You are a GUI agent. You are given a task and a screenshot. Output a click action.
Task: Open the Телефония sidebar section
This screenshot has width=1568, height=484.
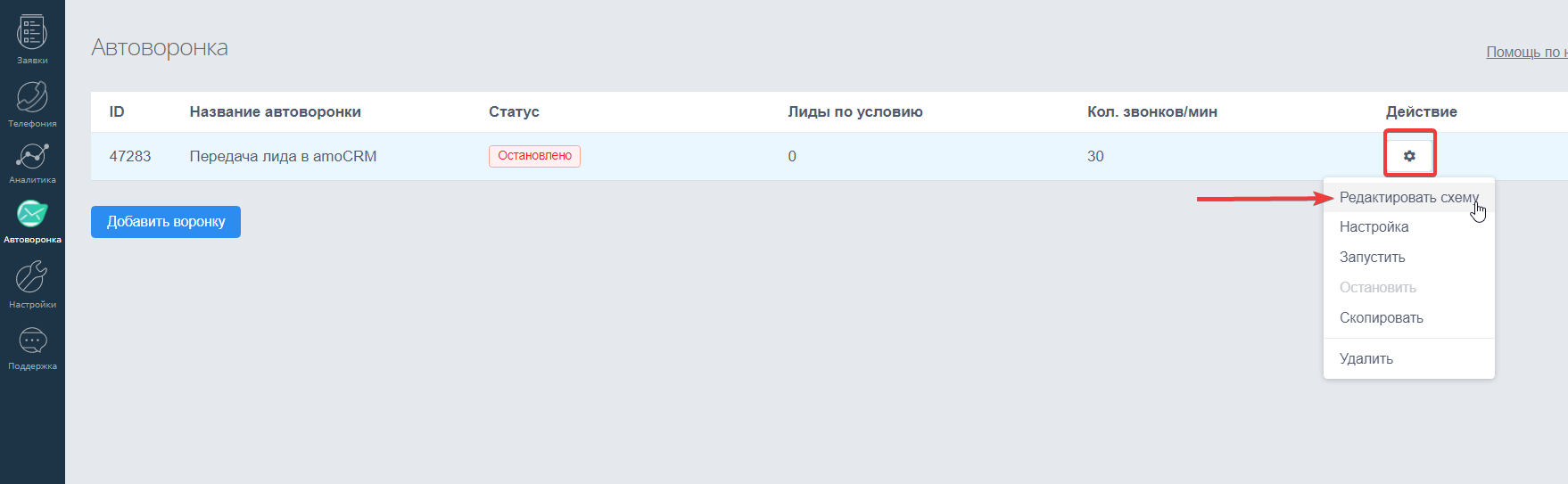click(32, 104)
